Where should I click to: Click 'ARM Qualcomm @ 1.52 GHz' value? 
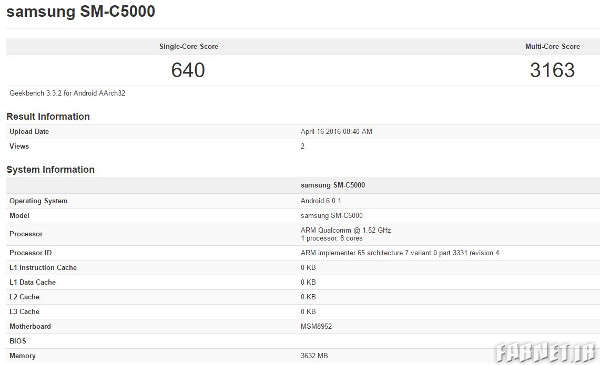click(346, 230)
